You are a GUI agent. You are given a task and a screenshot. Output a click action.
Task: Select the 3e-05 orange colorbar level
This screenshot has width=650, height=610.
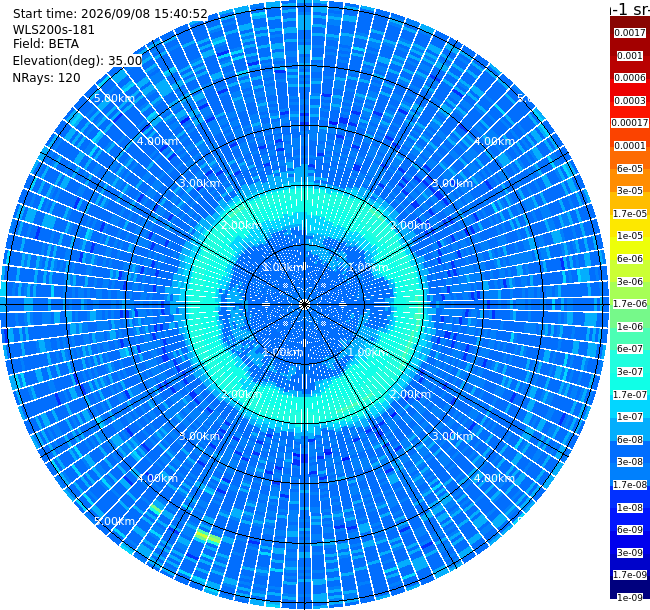630,191
